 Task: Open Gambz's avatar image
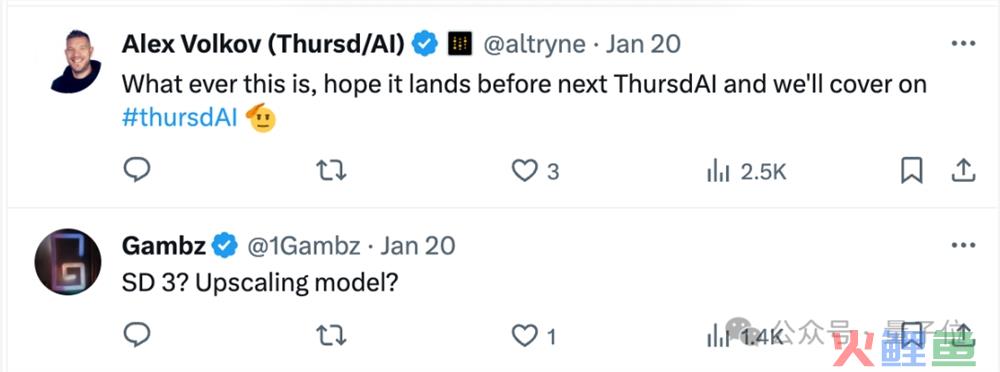point(68,262)
